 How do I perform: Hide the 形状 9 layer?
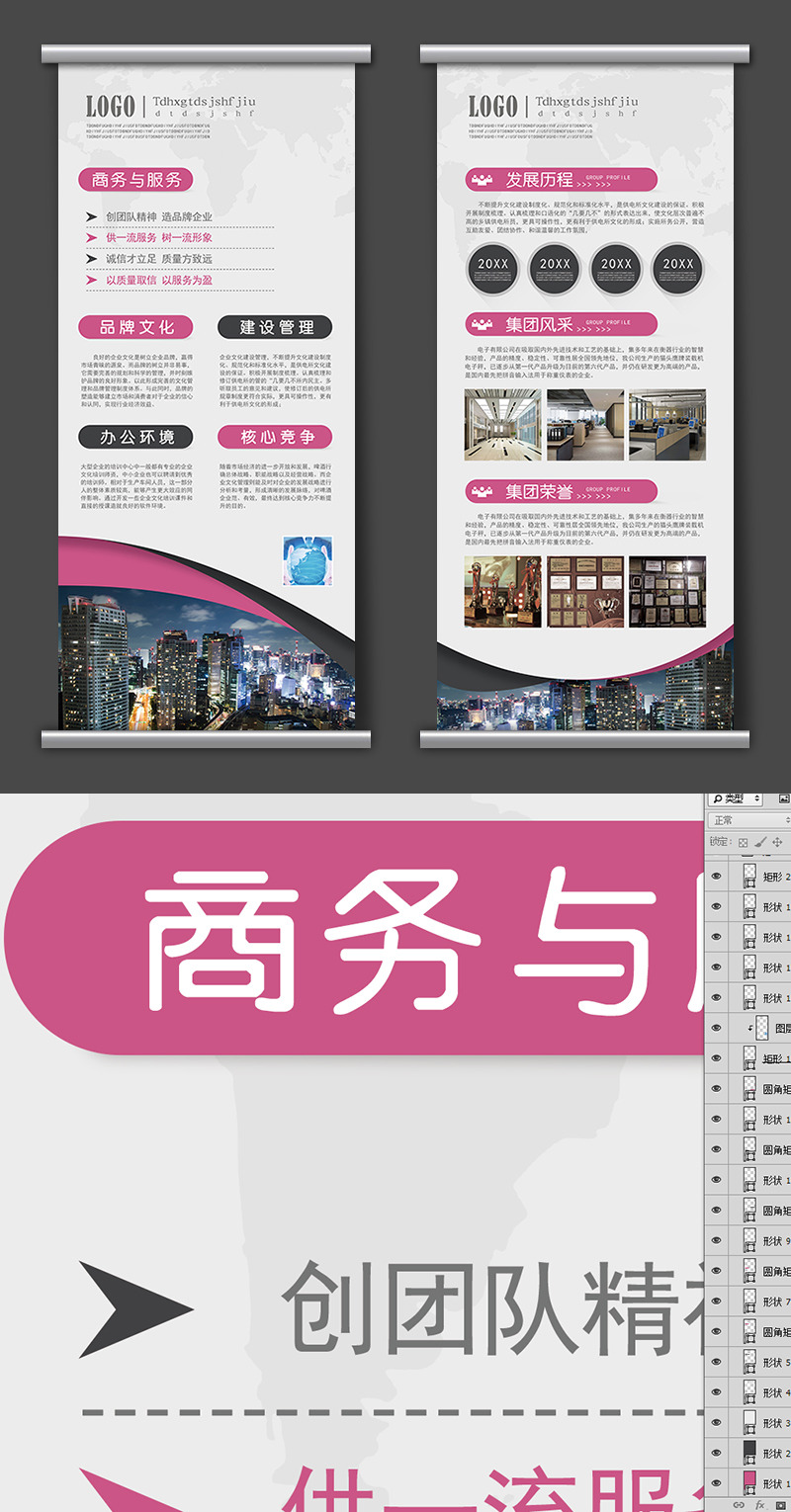coord(717,1240)
